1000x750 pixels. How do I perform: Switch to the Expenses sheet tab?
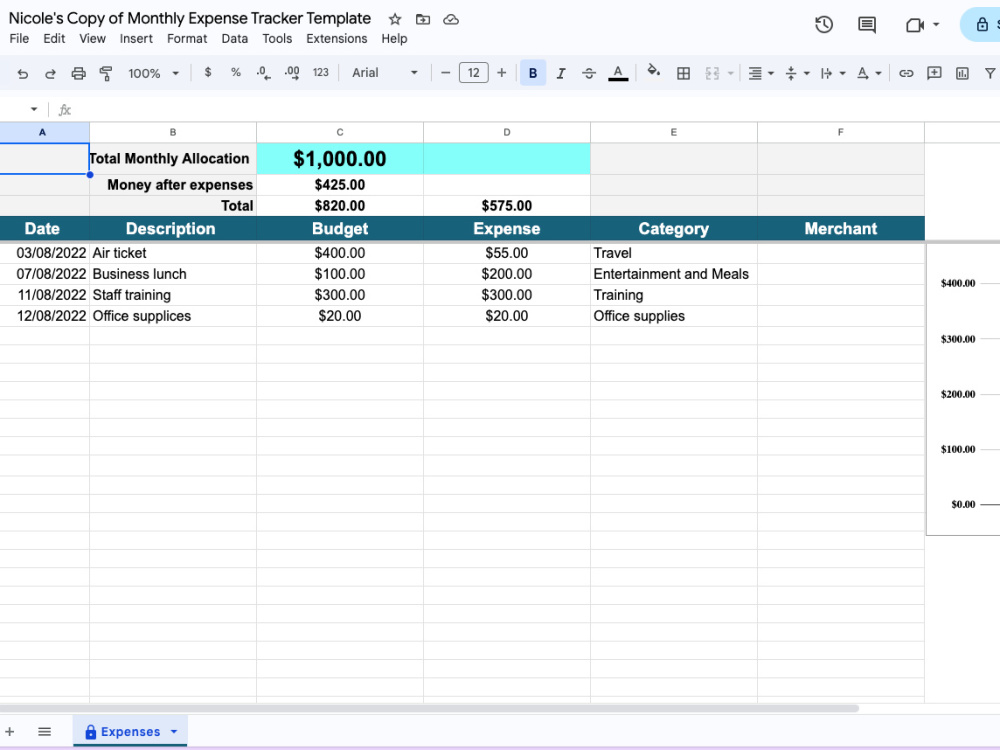(x=129, y=732)
